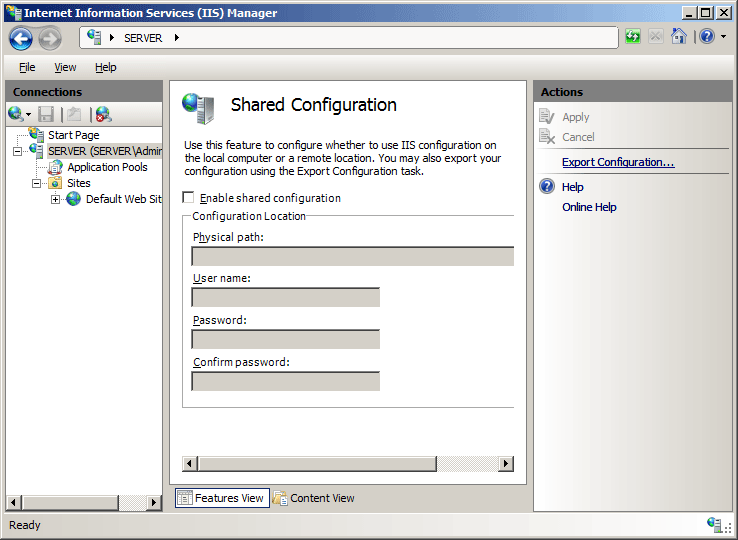Viewport: 738px width, 540px height.
Task: Click the Up folder icon in Connections toolbar
Action: pos(74,114)
